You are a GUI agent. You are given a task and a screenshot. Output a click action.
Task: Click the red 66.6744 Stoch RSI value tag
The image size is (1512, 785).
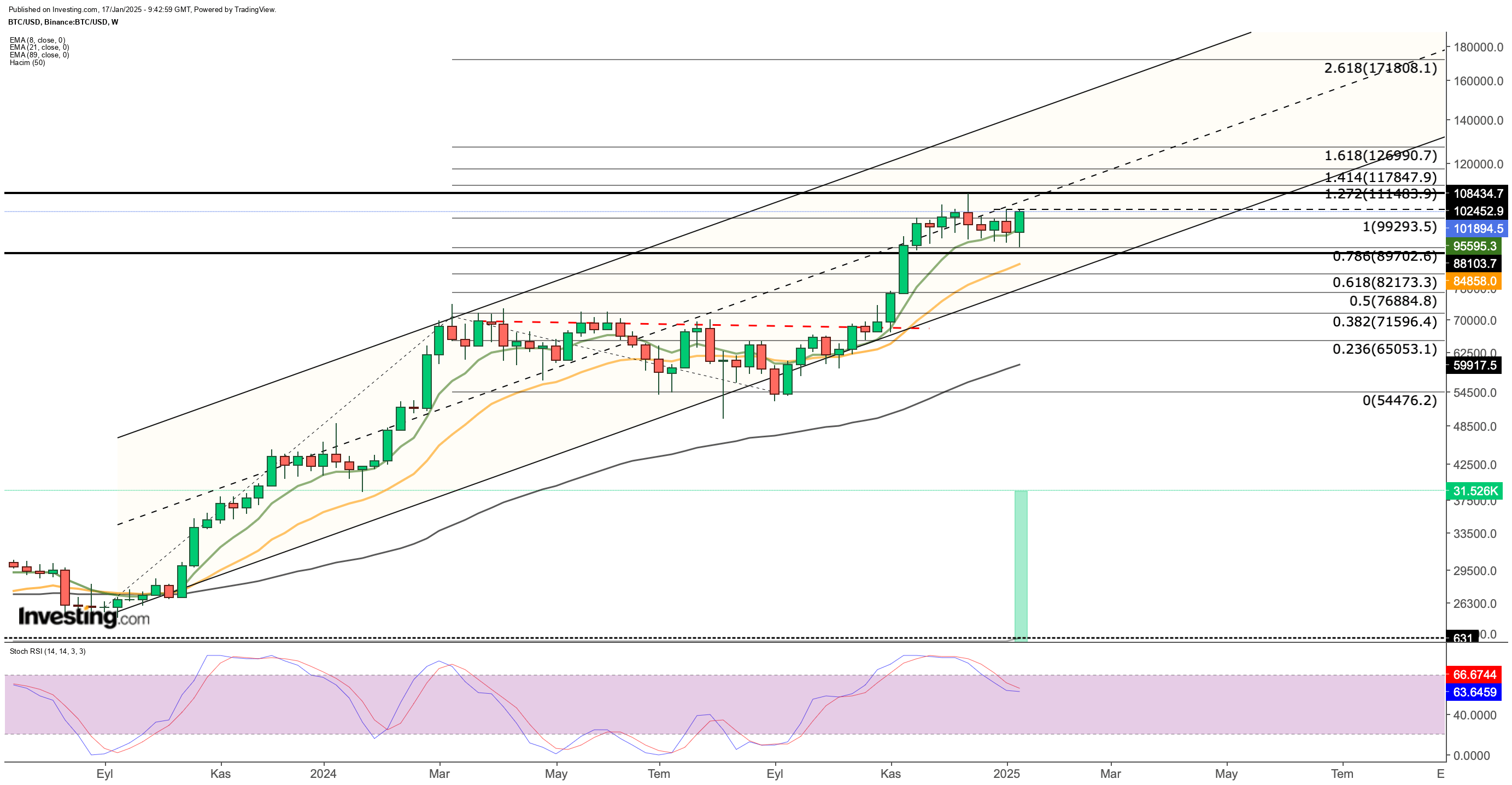1474,675
